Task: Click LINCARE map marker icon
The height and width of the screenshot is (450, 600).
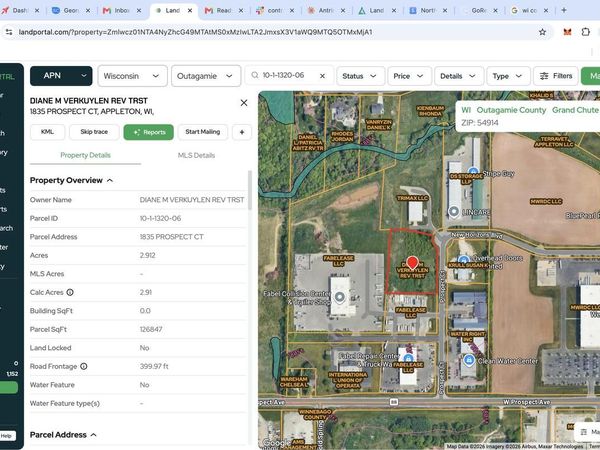Action: [454, 211]
